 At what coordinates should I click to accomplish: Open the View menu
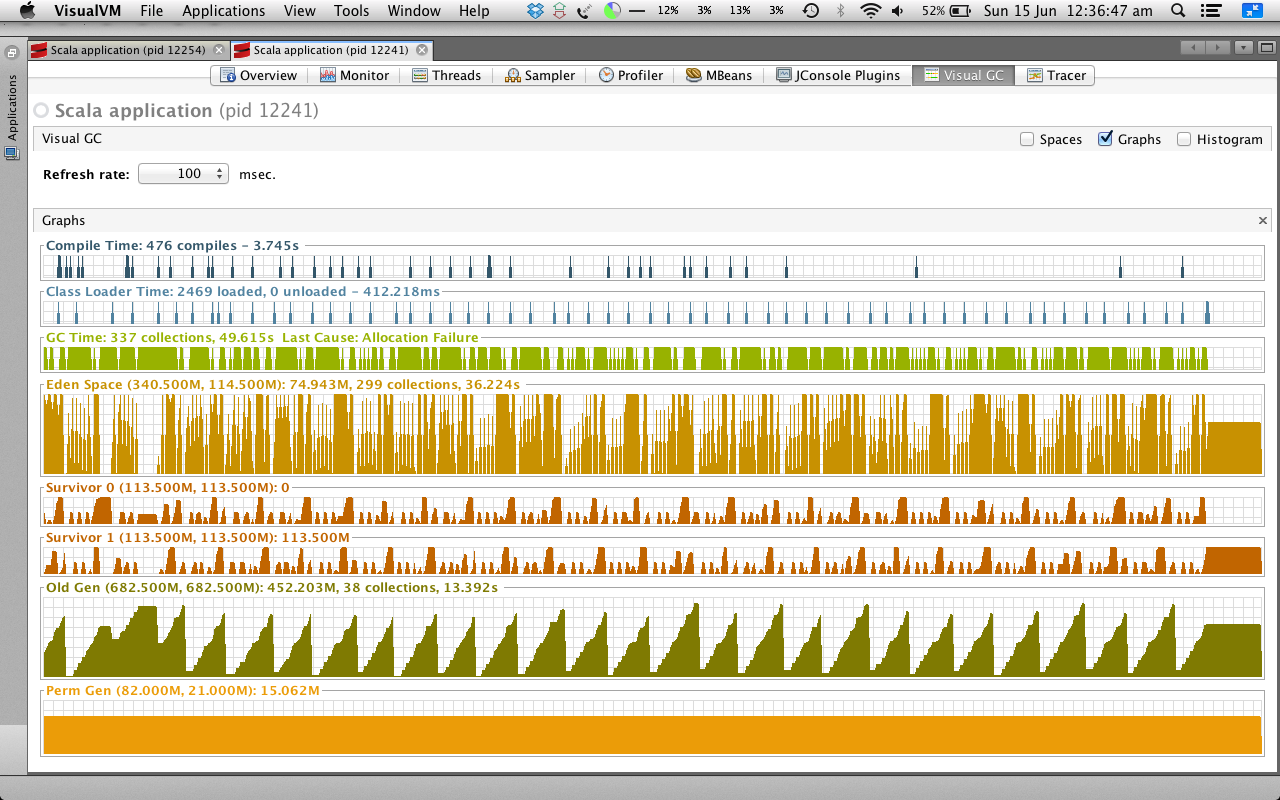coord(300,11)
